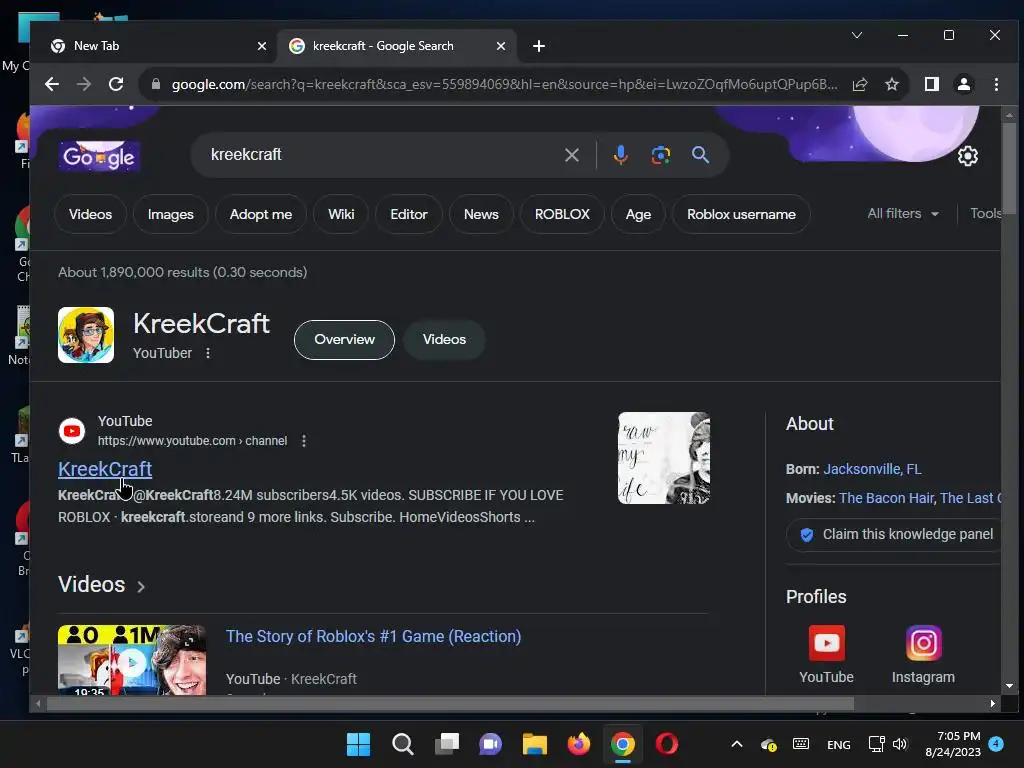Open more options beside YouTuber label
The image size is (1024, 768).
208,353
